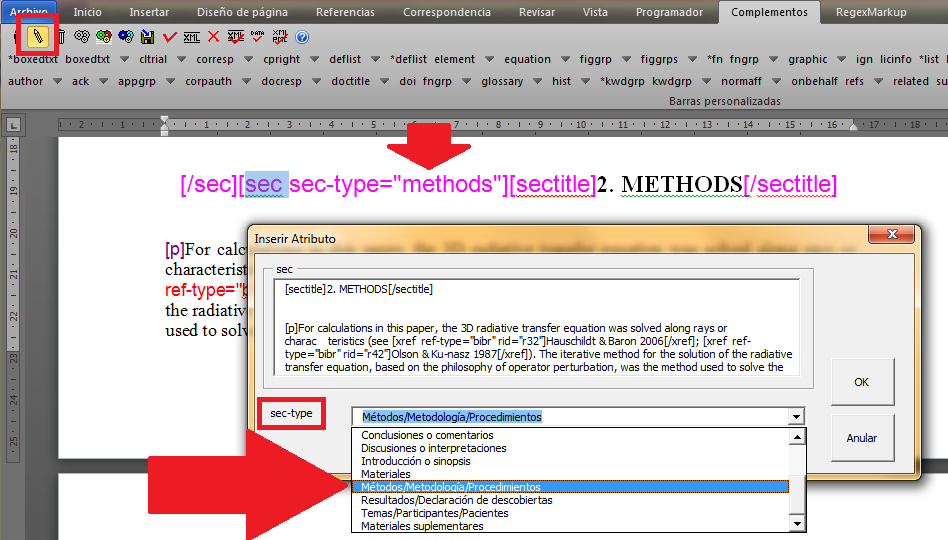Screen dimensions: 948x540
Task: Switch to the Referencias ribbon tab
Action: click(345, 12)
